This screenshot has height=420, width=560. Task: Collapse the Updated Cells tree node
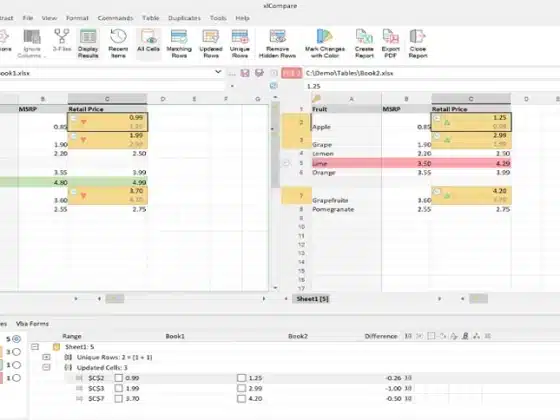coord(46,368)
